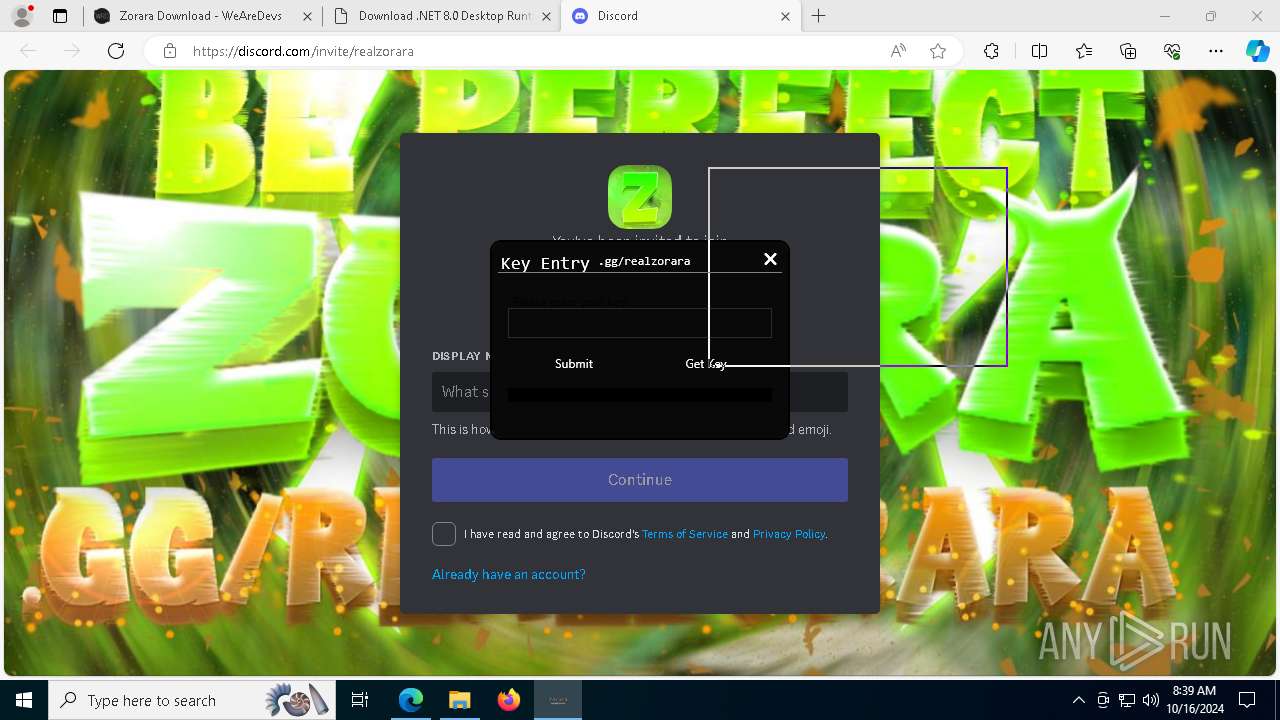Switch to Download .NET 8.0 Desktop tab
This screenshot has height=720, width=1280.
click(444, 16)
